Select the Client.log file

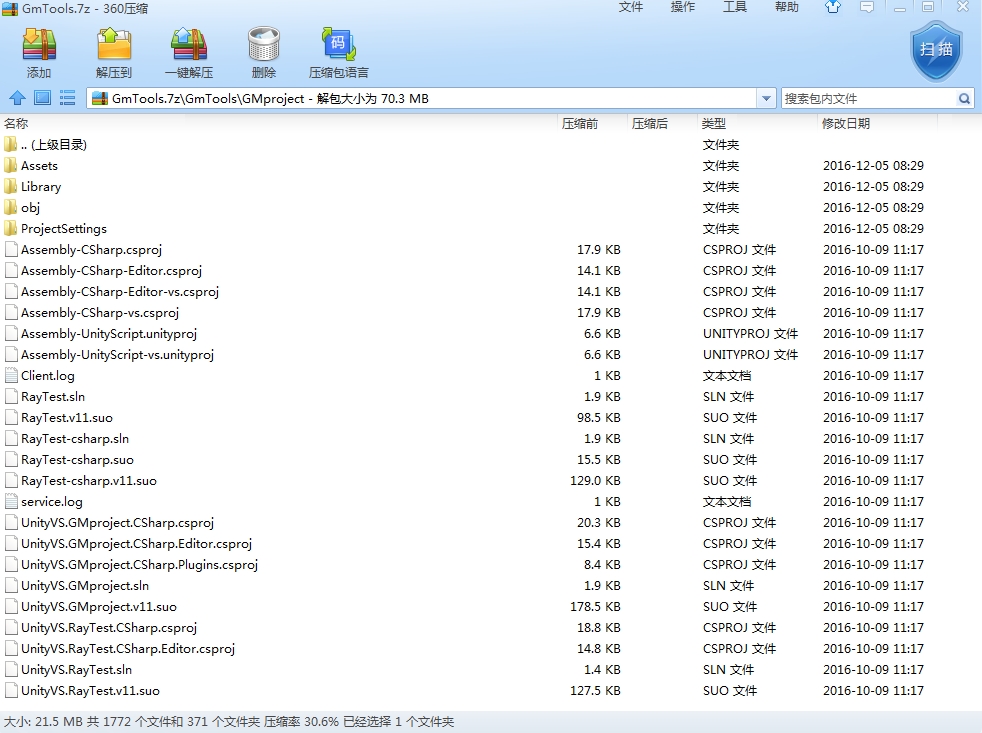click(47, 376)
